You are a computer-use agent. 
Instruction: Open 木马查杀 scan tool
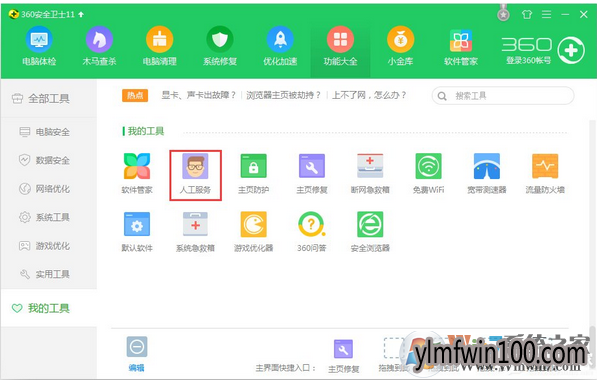(x=99, y=46)
